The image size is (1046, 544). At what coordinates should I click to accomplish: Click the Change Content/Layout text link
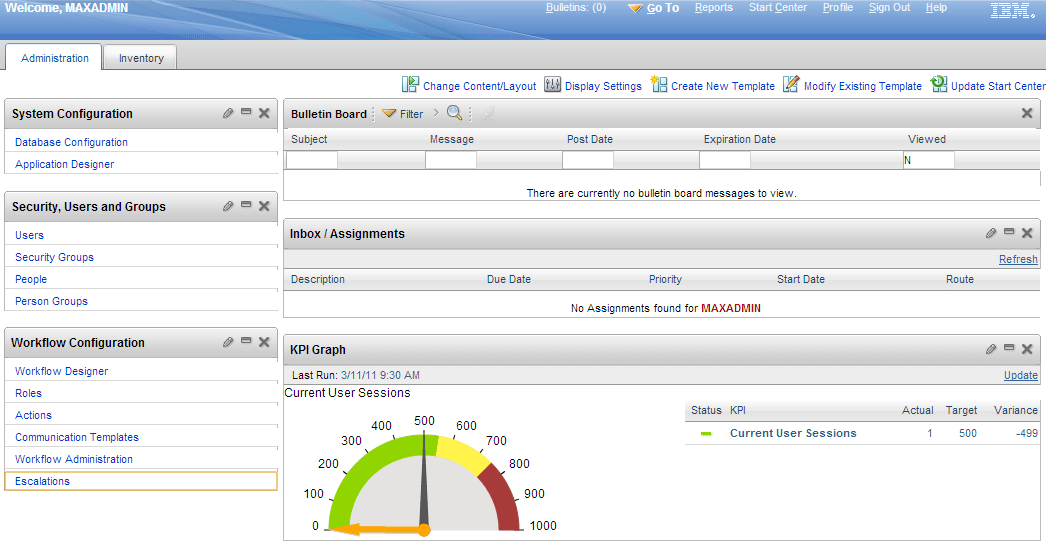point(480,86)
